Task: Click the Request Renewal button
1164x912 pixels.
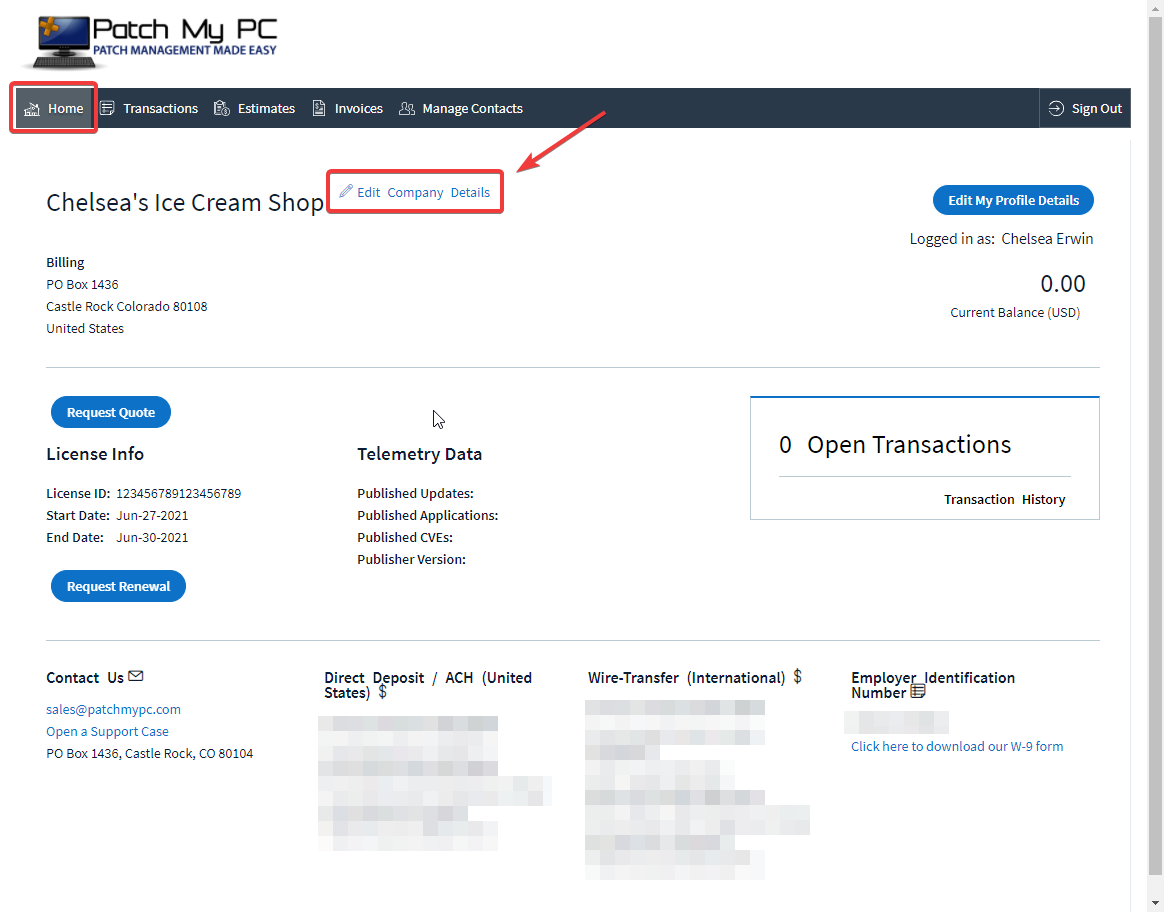Action: point(118,586)
